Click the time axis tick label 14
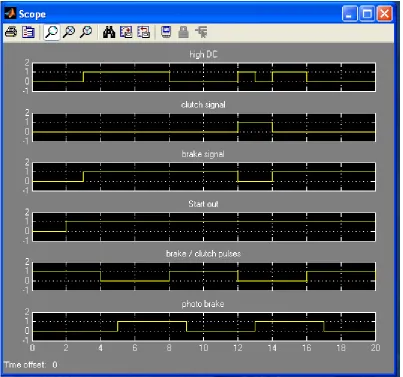 pos(272,348)
